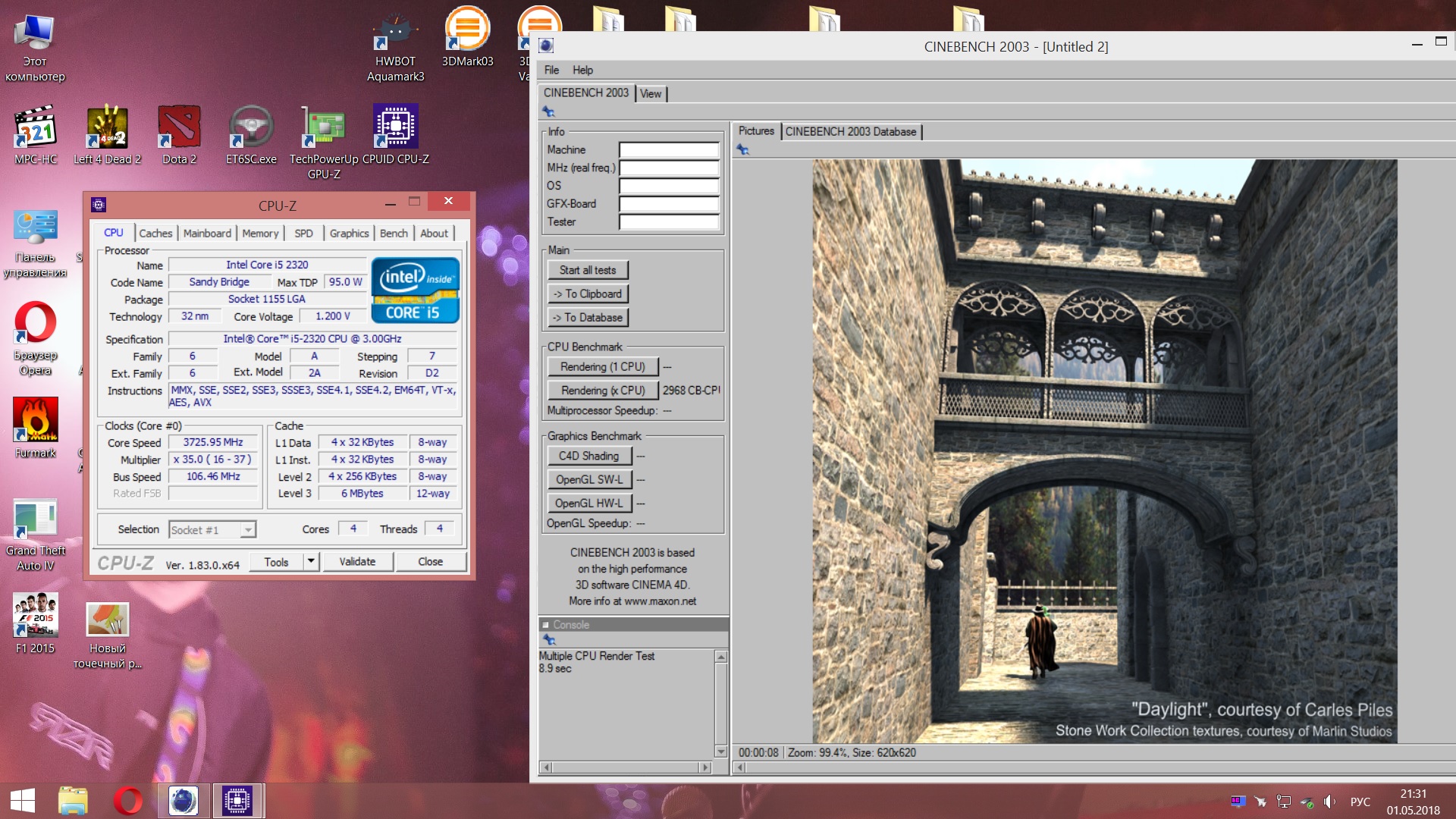Switch to the View tab in CINEBENCH

coord(651,93)
